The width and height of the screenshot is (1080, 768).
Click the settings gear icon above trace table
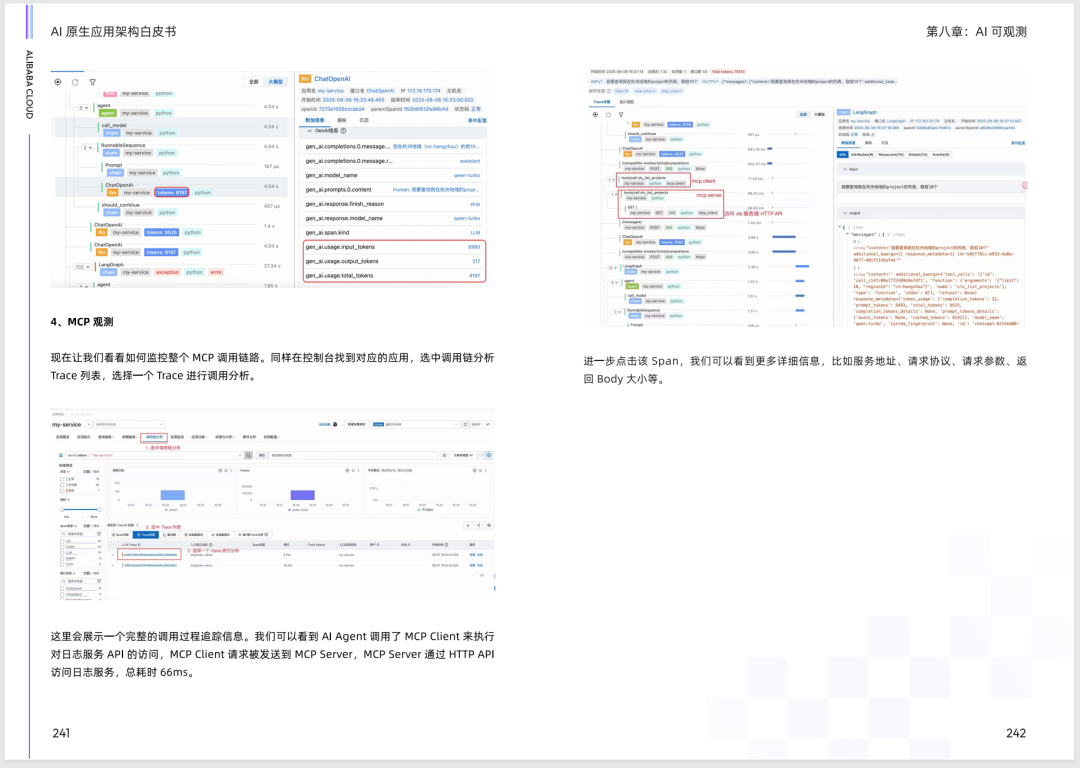coord(489,526)
